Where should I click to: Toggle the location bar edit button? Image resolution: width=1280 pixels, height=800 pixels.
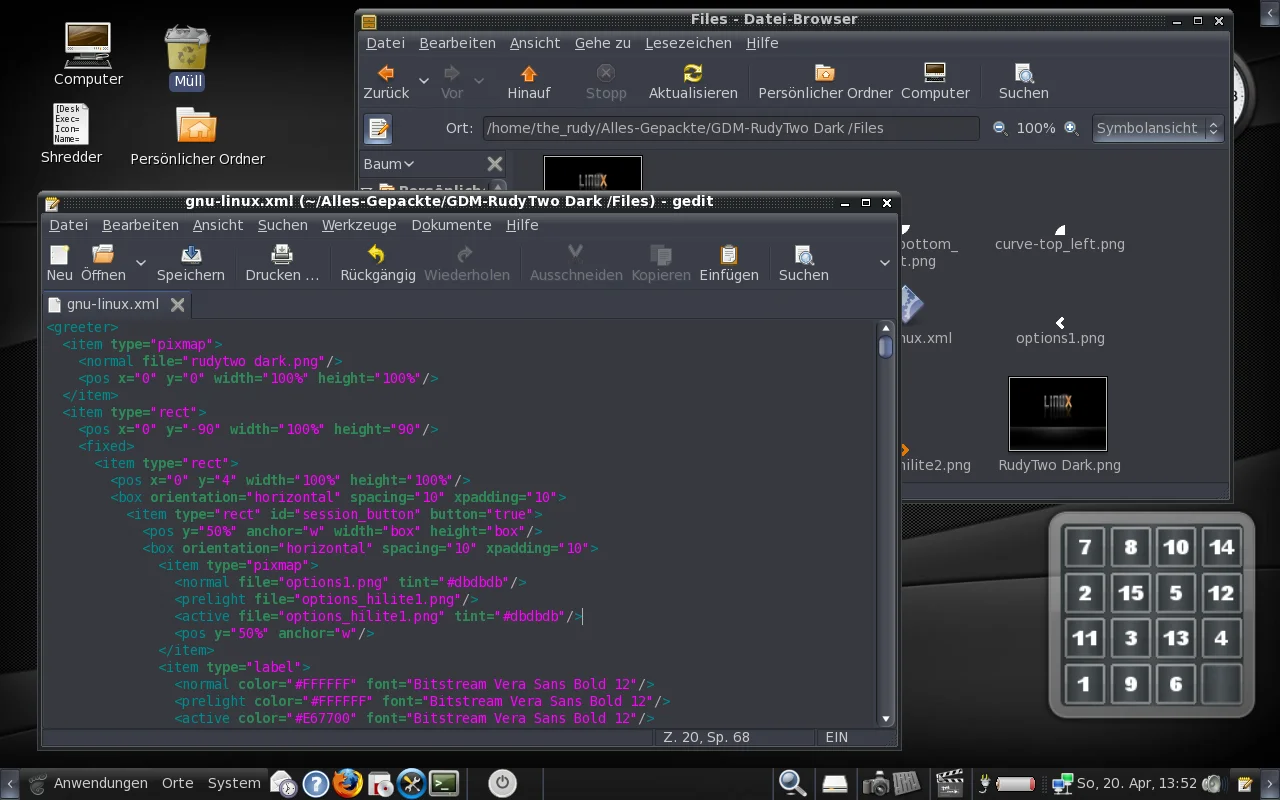pos(378,129)
